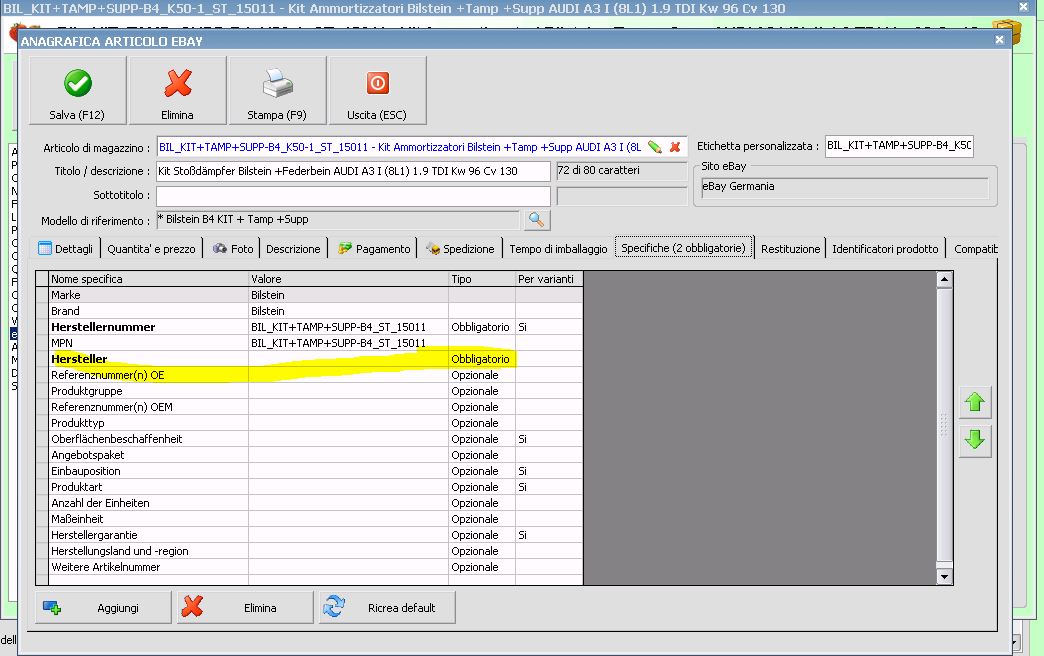Go to the Identificatori prodotto tab

coord(885,249)
